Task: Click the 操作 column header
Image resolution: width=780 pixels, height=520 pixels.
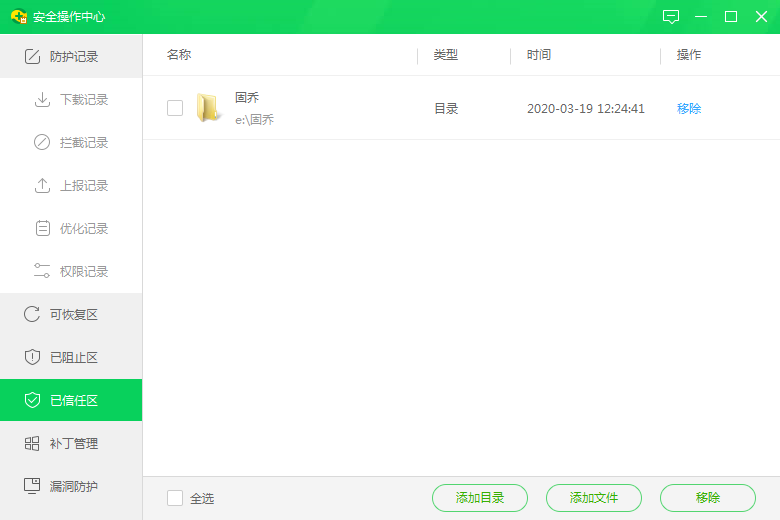Action: click(689, 55)
